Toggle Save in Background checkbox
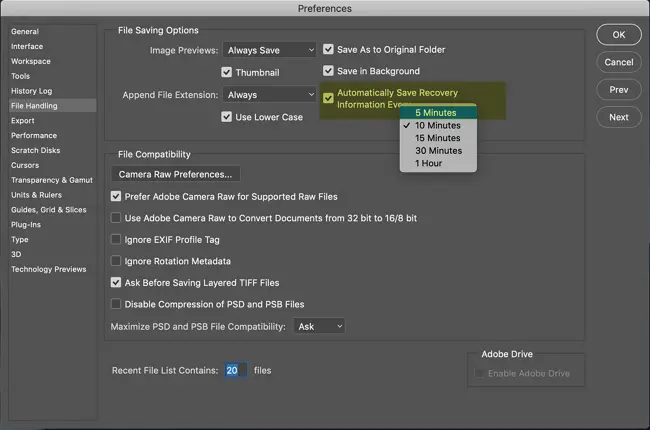The width and height of the screenshot is (650, 430). point(328,72)
